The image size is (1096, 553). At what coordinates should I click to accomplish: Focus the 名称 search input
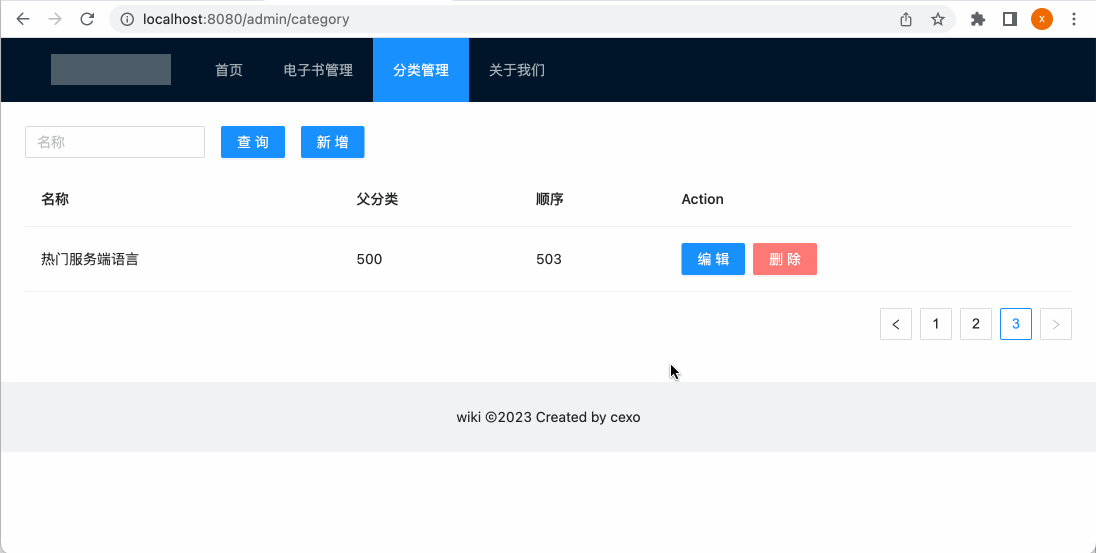pos(115,142)
